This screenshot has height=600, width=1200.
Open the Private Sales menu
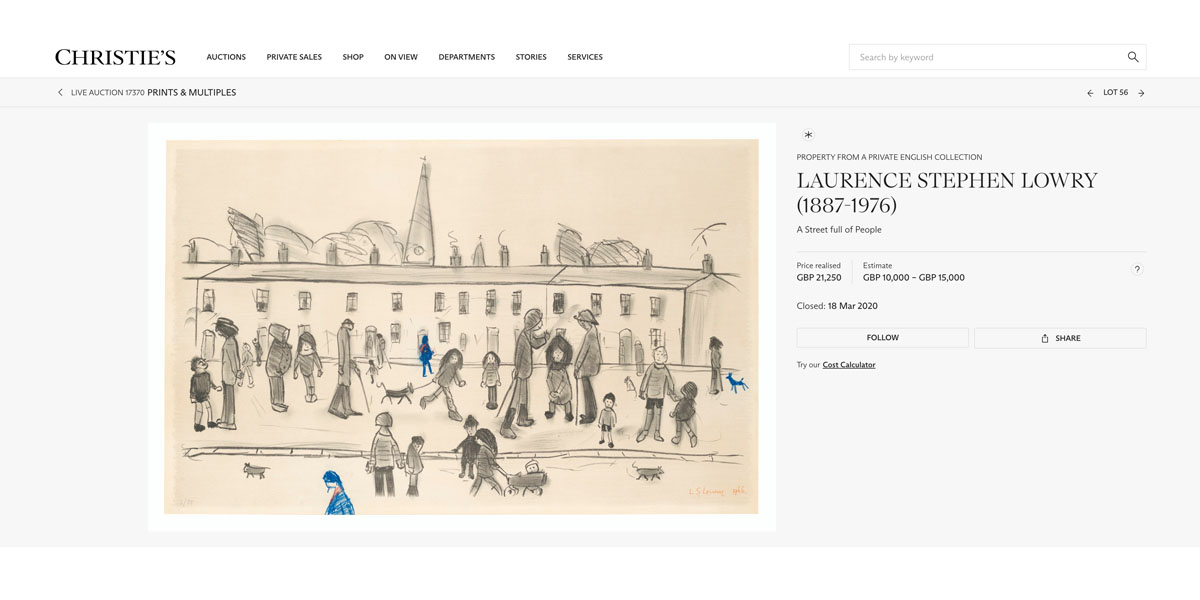click(x=294, y=57)
